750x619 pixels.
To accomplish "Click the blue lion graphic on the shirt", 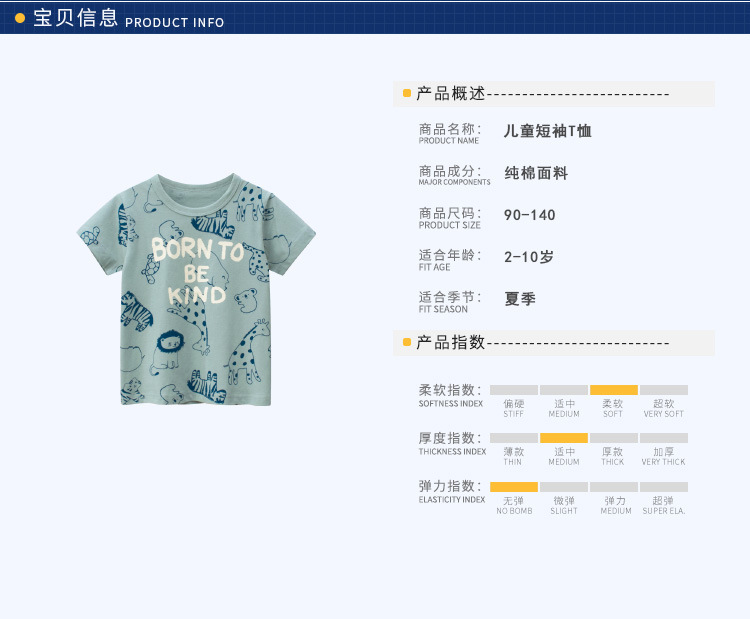I will [x=165, y=352].
